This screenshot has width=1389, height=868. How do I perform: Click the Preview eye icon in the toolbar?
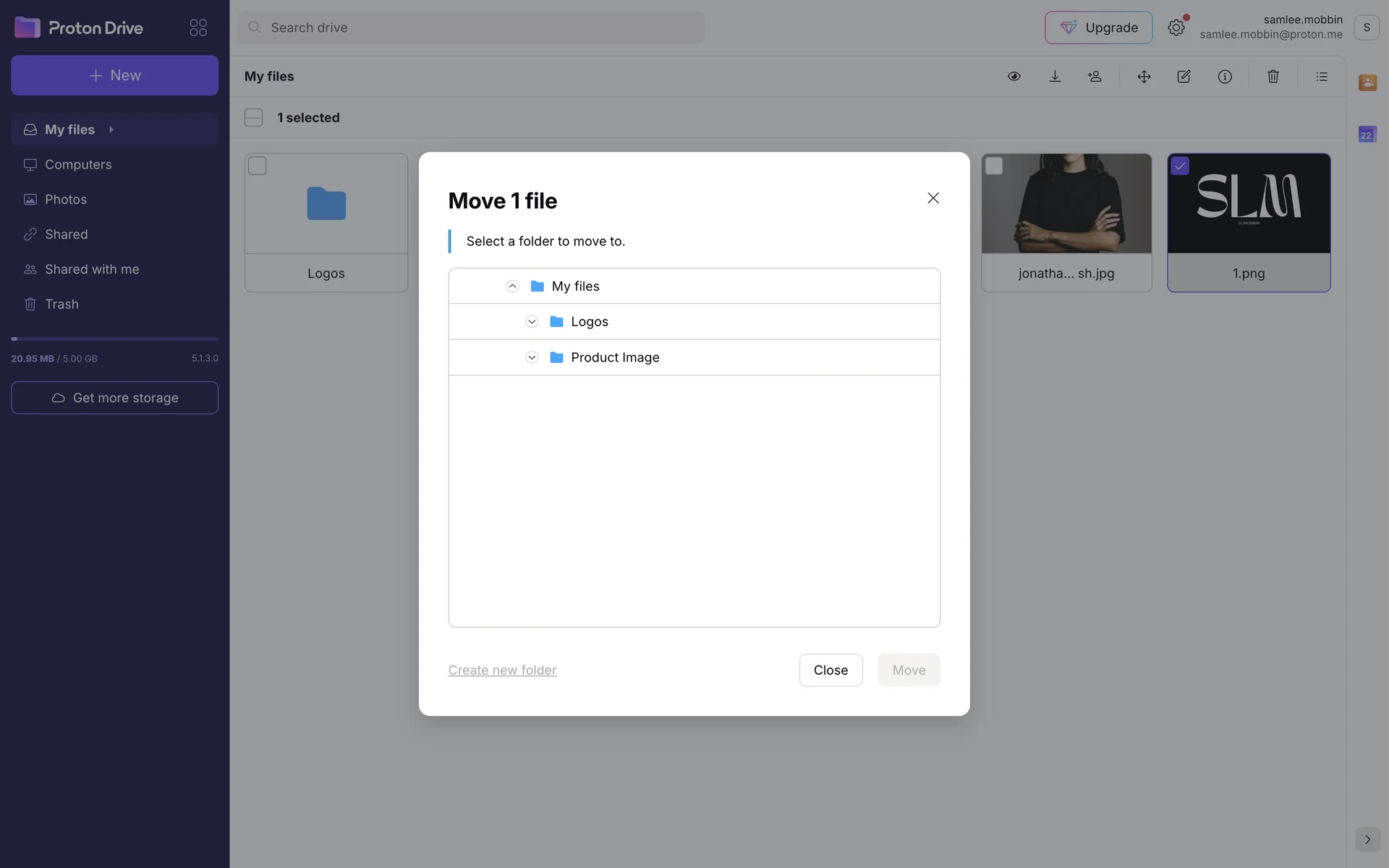(x=1014, y=77)
